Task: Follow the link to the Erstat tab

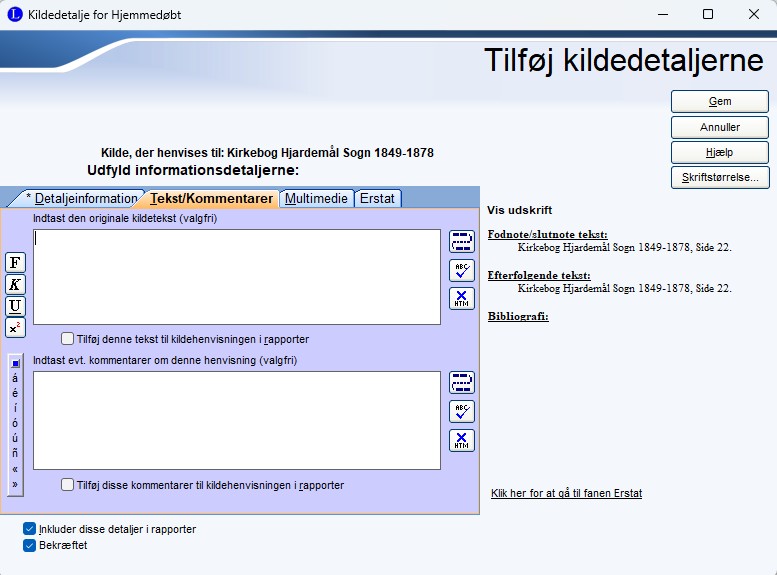Action: [x=566, y=493]
